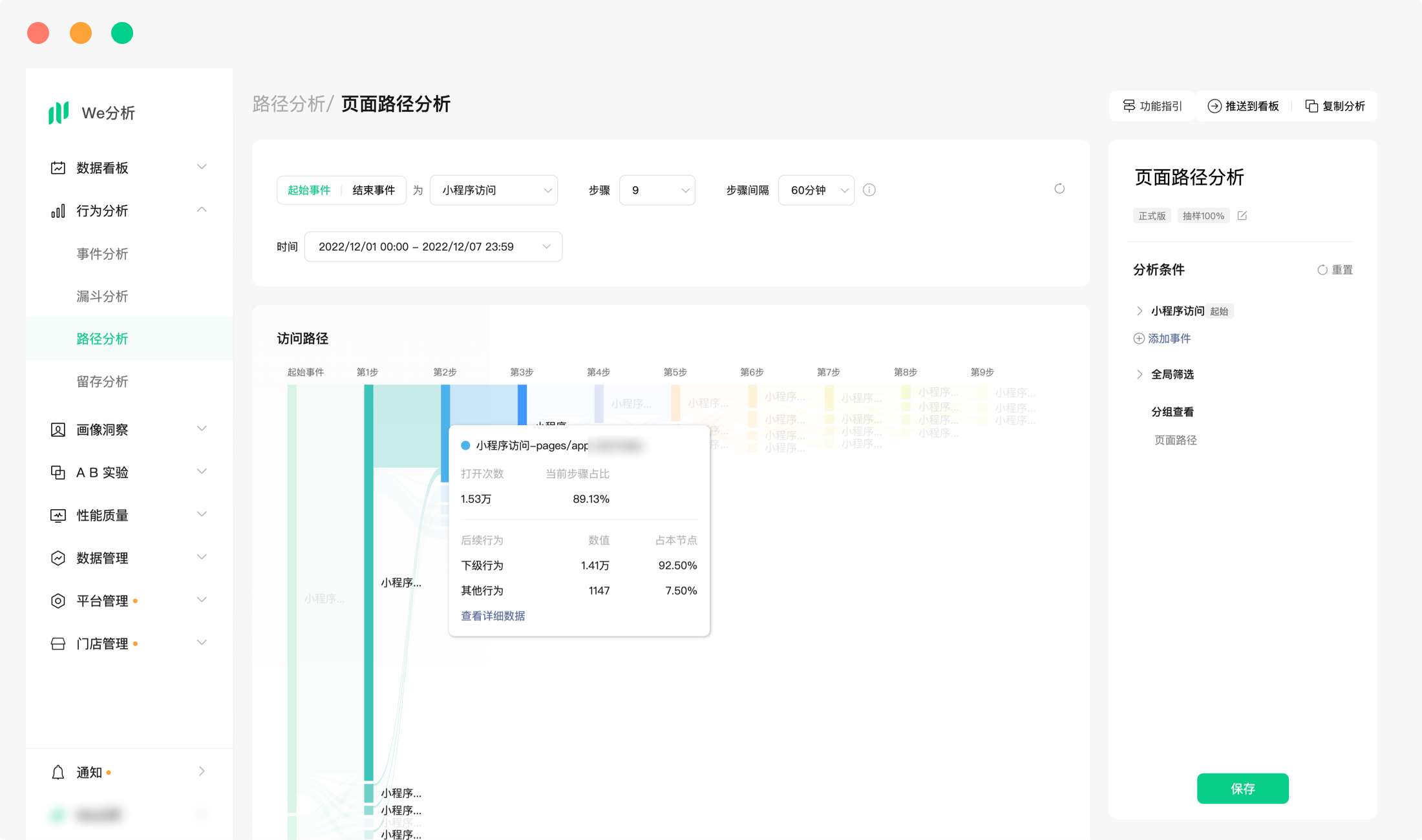Click the 数据看板 menu label
The image size is (1422, 840).
point(102,168)
